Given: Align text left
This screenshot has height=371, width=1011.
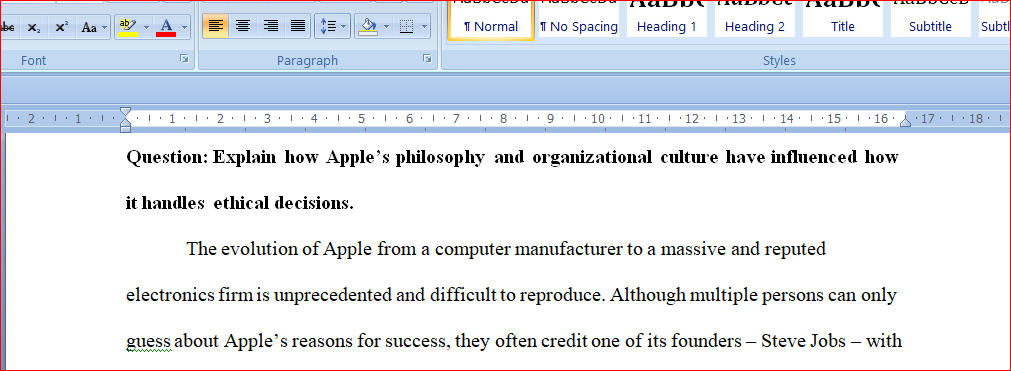Looking at the screenshot, I should (215, 26).
